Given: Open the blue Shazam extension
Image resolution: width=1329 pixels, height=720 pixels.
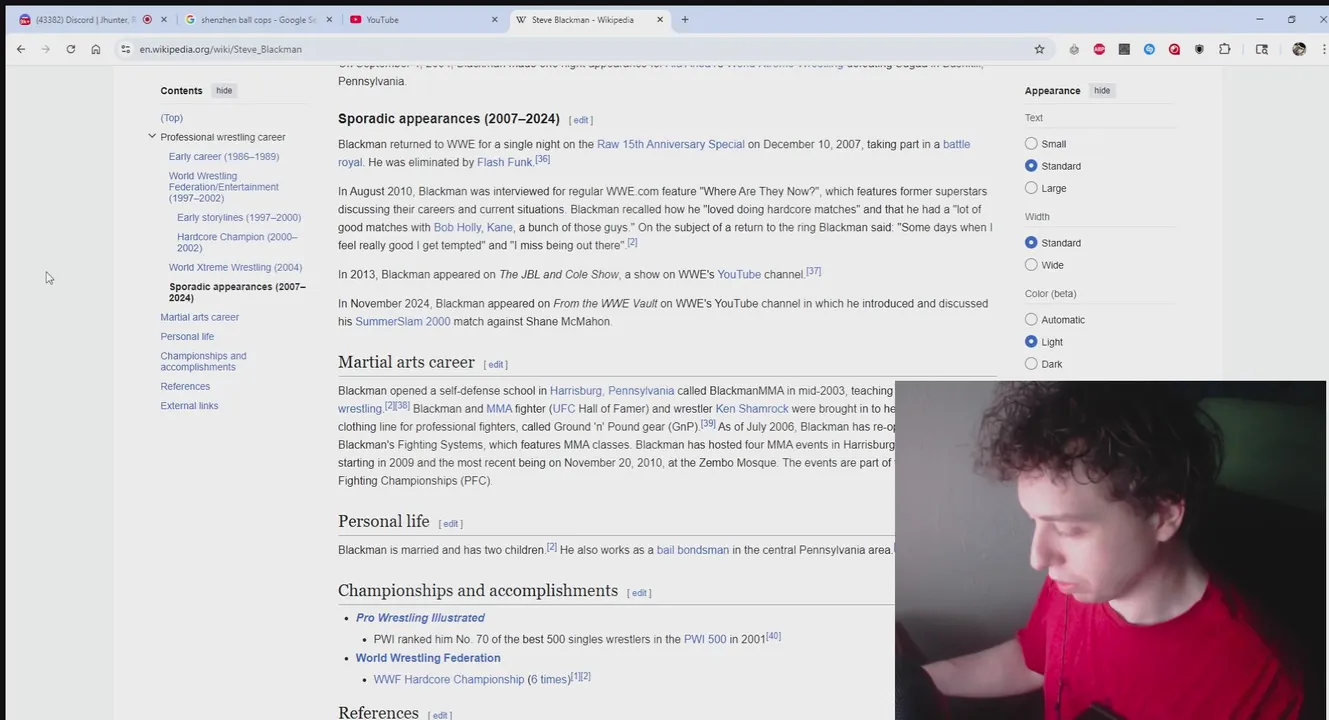Looking at the screenshot, I should 1149,49.
